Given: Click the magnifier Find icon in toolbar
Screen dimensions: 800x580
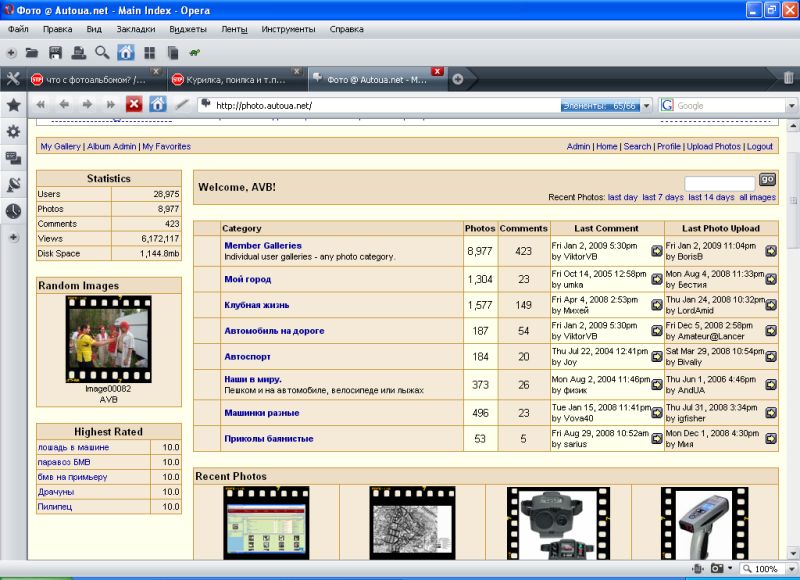Looking at the screenshot, I should click(102, 52).
